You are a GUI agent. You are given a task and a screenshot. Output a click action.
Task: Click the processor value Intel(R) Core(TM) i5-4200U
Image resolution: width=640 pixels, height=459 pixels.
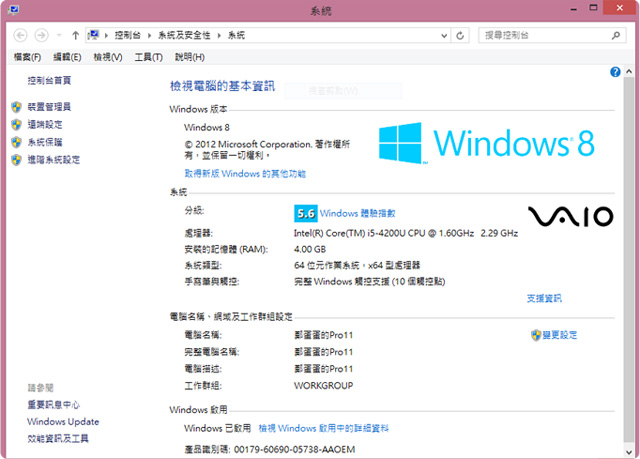(x=406, y=233)
